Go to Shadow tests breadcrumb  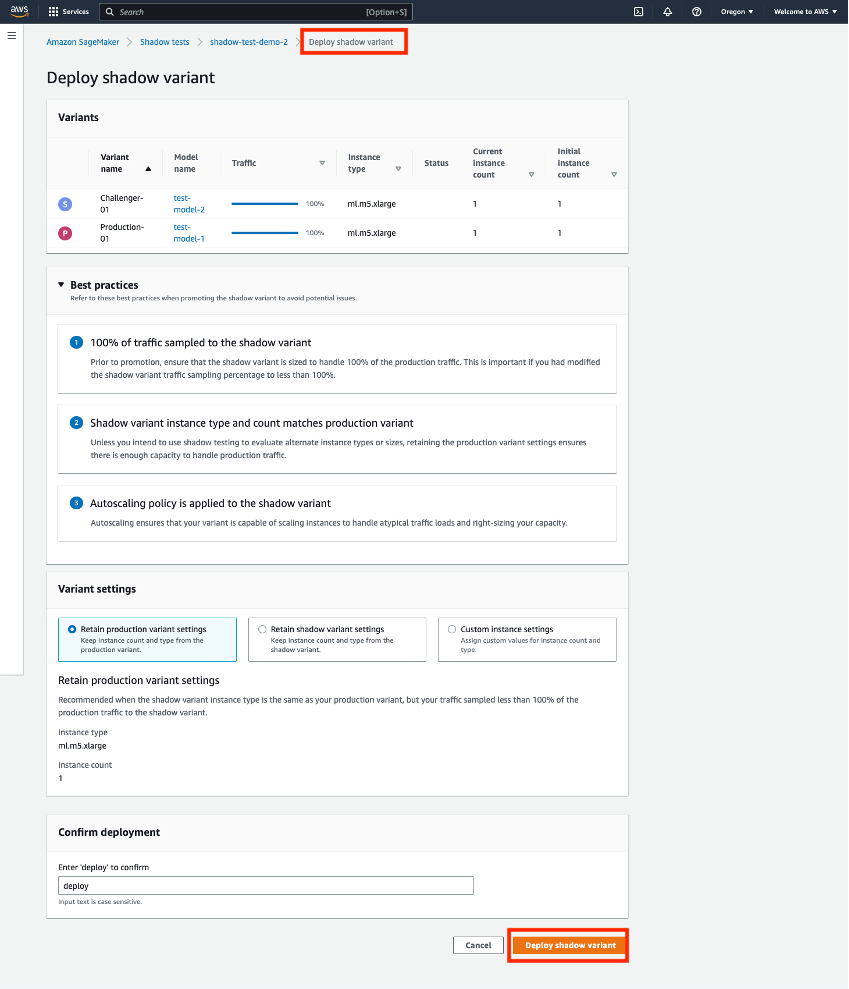pyautogui.click(x=164, y=42)
